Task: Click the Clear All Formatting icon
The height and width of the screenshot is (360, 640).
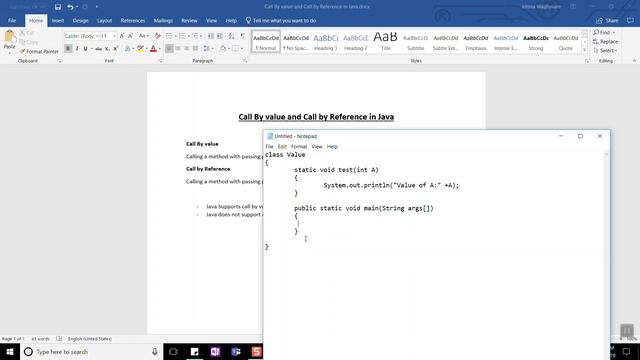Action: click(x=158, y=36)
